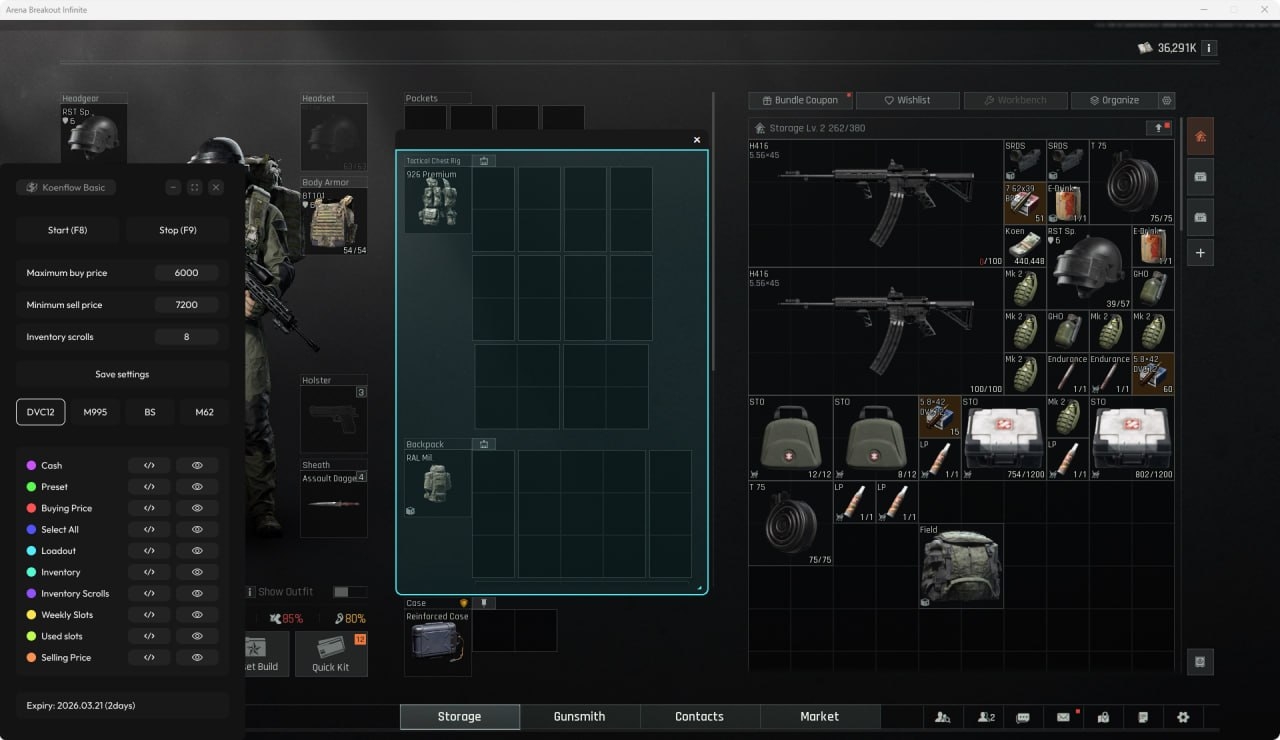Open the grid icon on Backpack header
The image size is (1280, 740).
pyautogui.click(x=484, y=443)
